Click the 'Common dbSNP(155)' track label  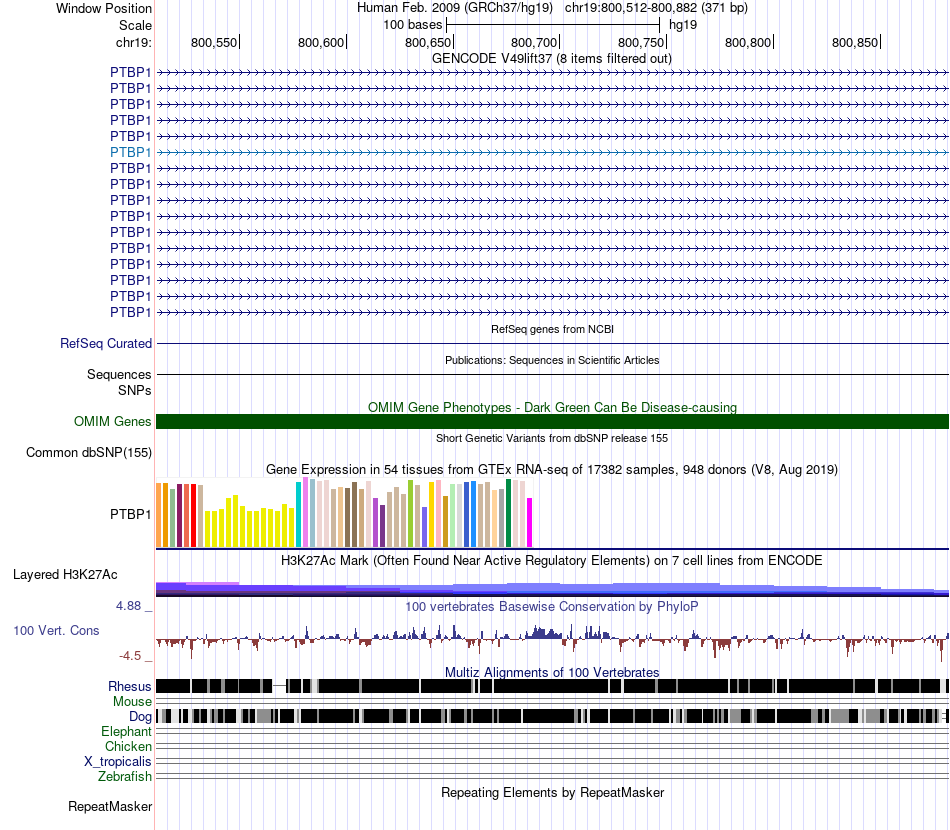(88, 453)
